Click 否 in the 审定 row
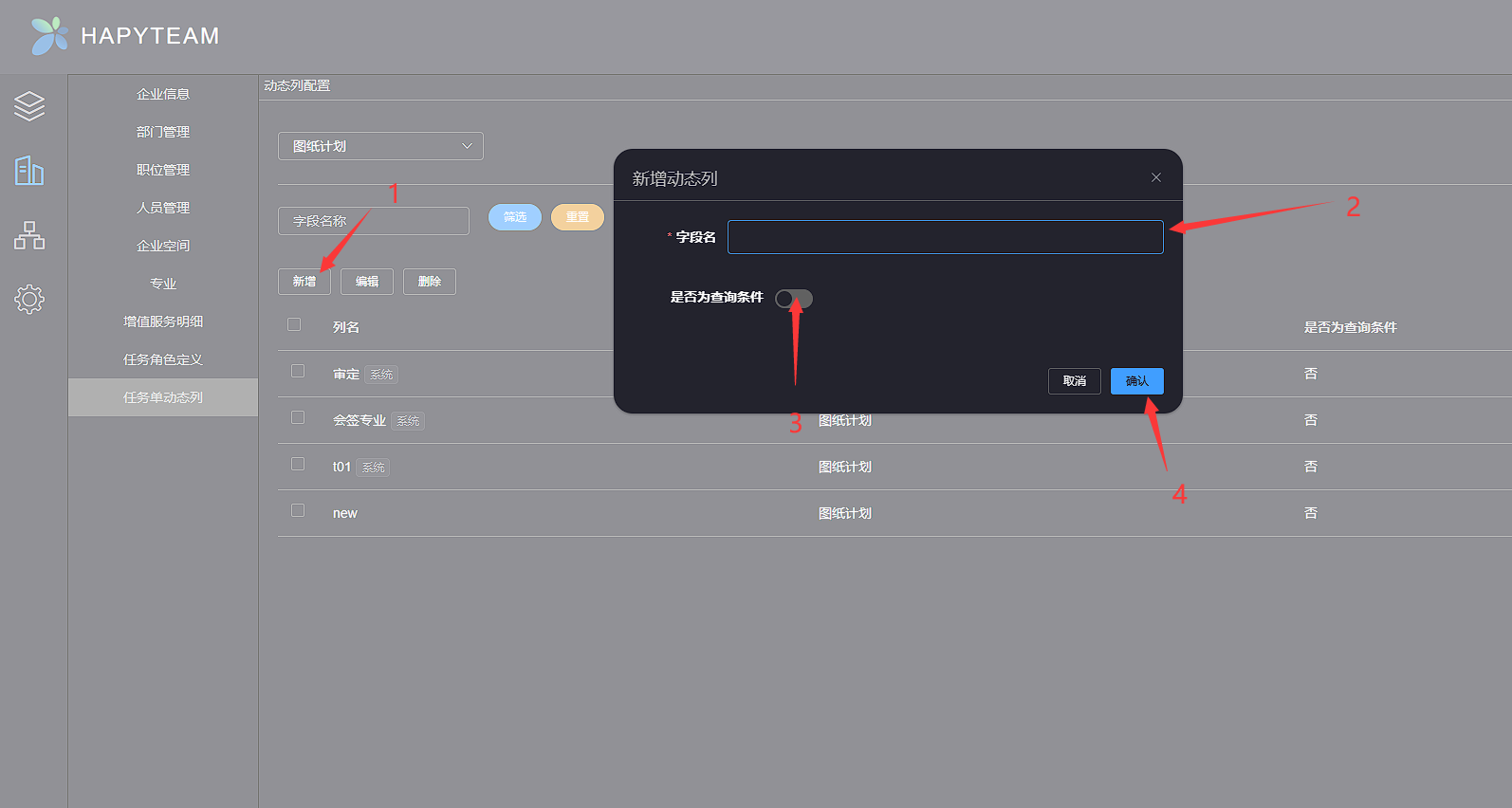The image size is (1512, 808). [1311, 374]
